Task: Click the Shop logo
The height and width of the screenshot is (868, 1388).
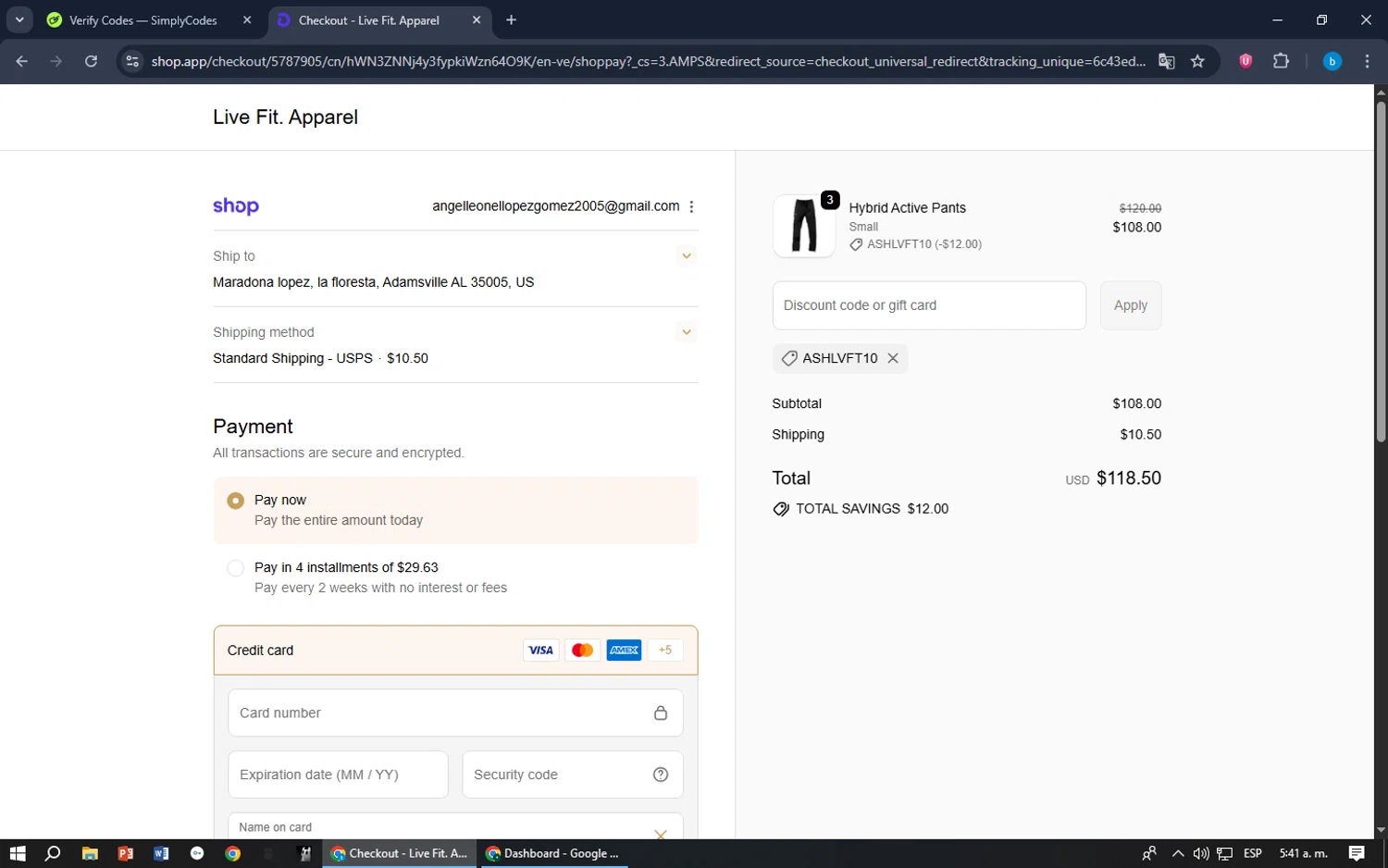Action: click(x=236, y=206)
